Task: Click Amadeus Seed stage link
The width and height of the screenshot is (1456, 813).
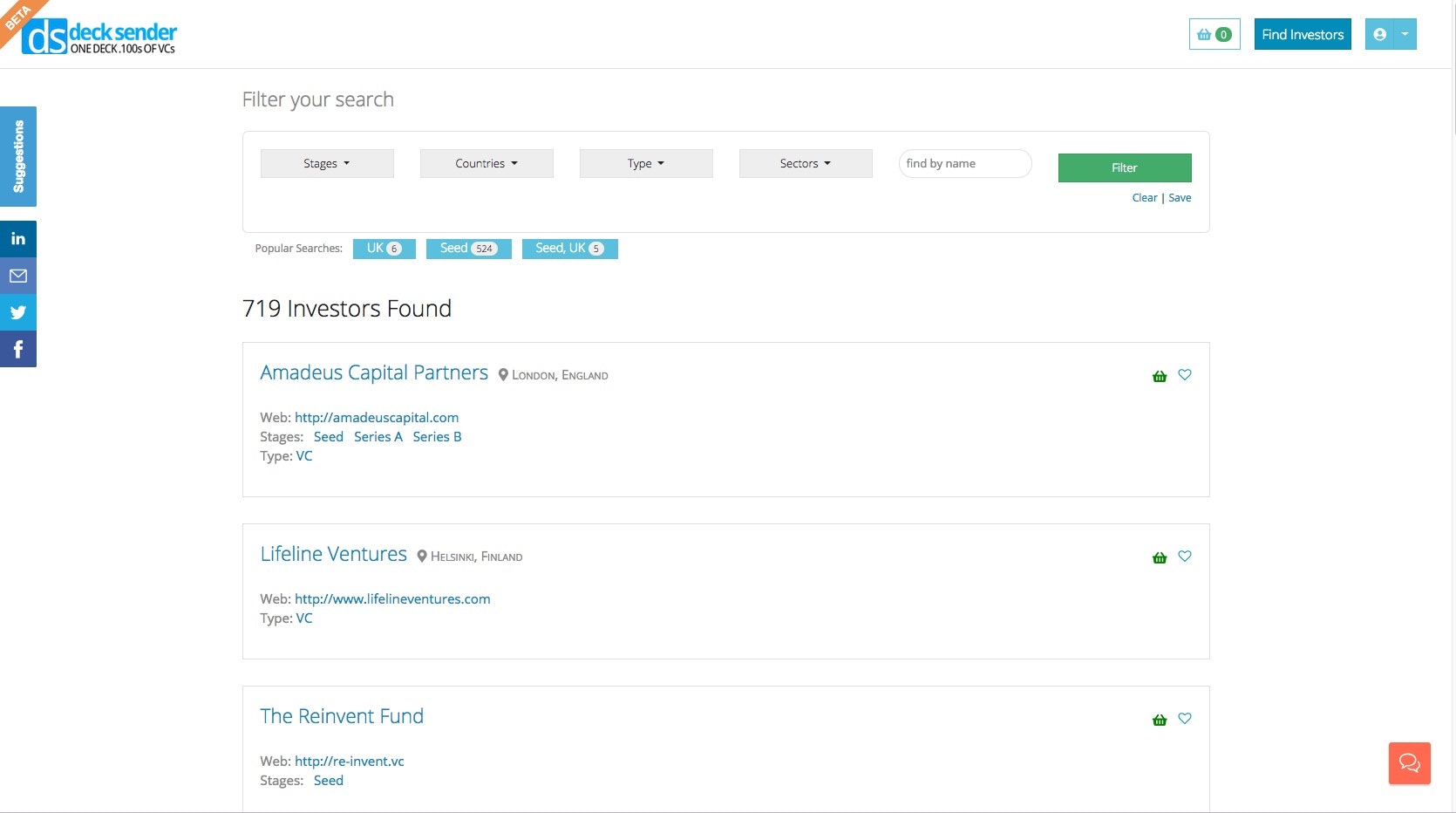Action: pos(329,437)
